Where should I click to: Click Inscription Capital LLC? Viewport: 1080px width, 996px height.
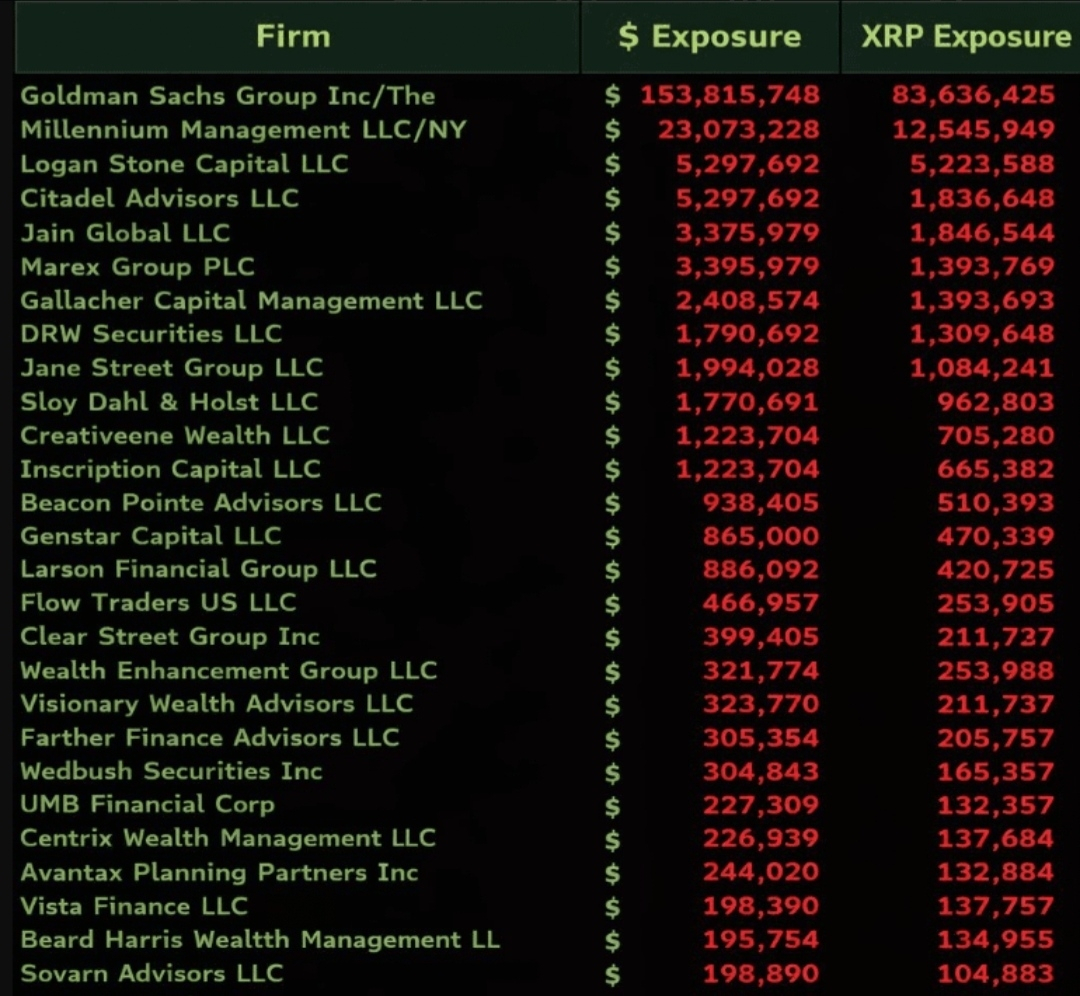[x=170, y=469]
